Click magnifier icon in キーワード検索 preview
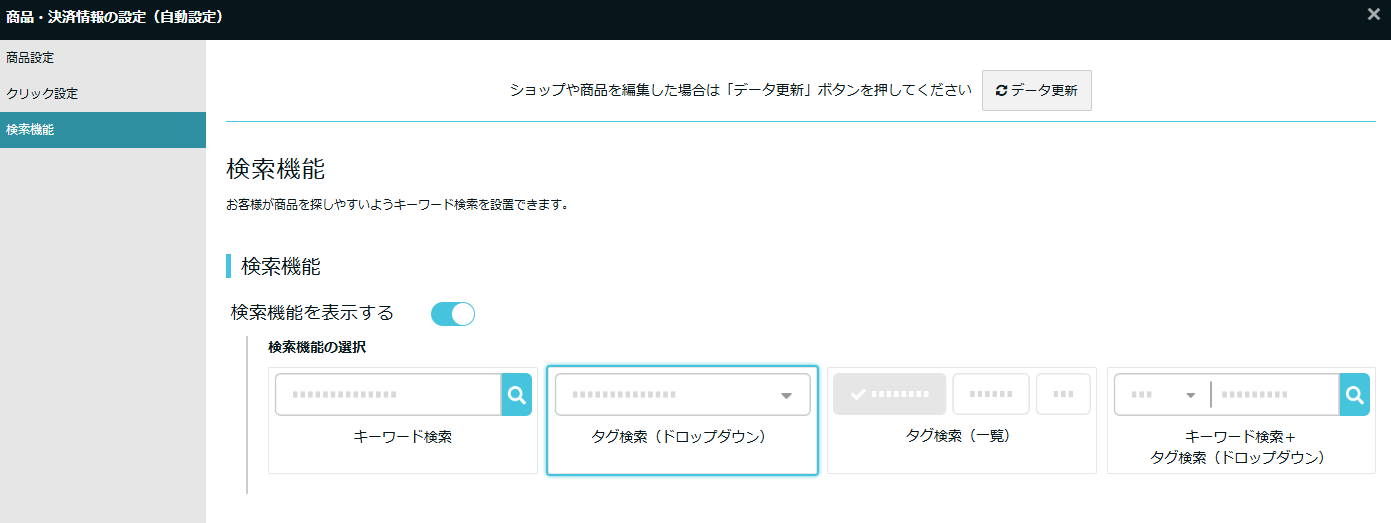This screenshot has width=1391, height=523. (x=516, y=395)
